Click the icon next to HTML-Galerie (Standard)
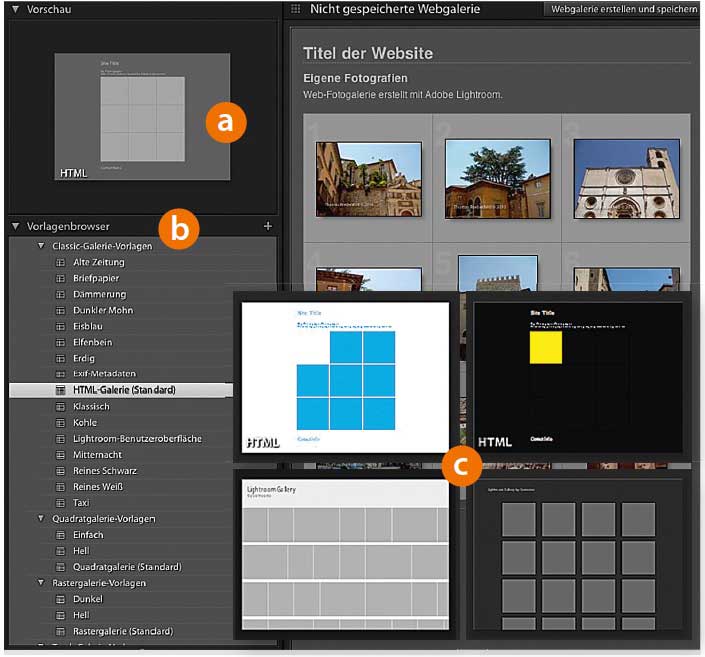Screen dimensions: 705x657 pos(59,390)
